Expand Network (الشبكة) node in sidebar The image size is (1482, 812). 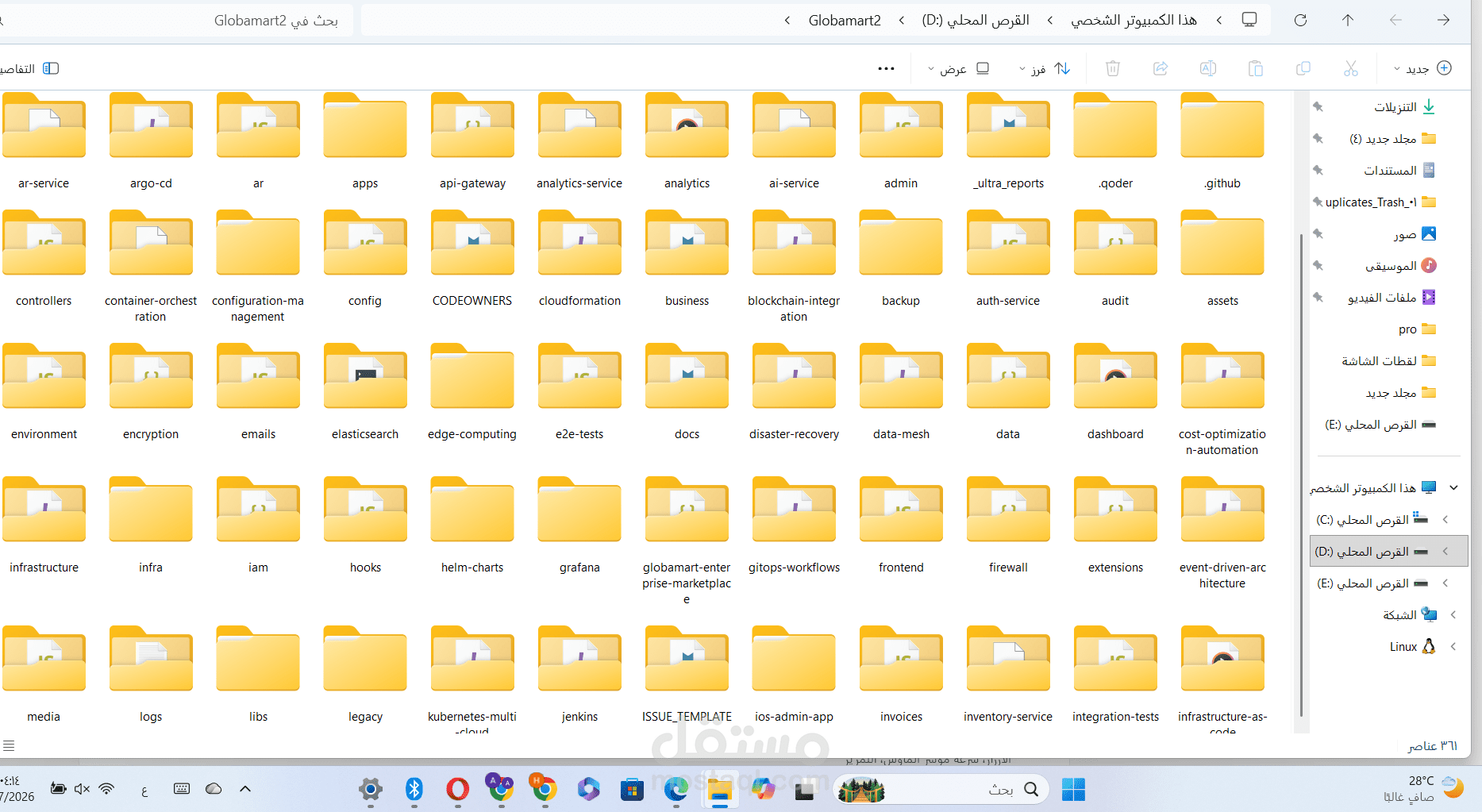(1453, 614)
